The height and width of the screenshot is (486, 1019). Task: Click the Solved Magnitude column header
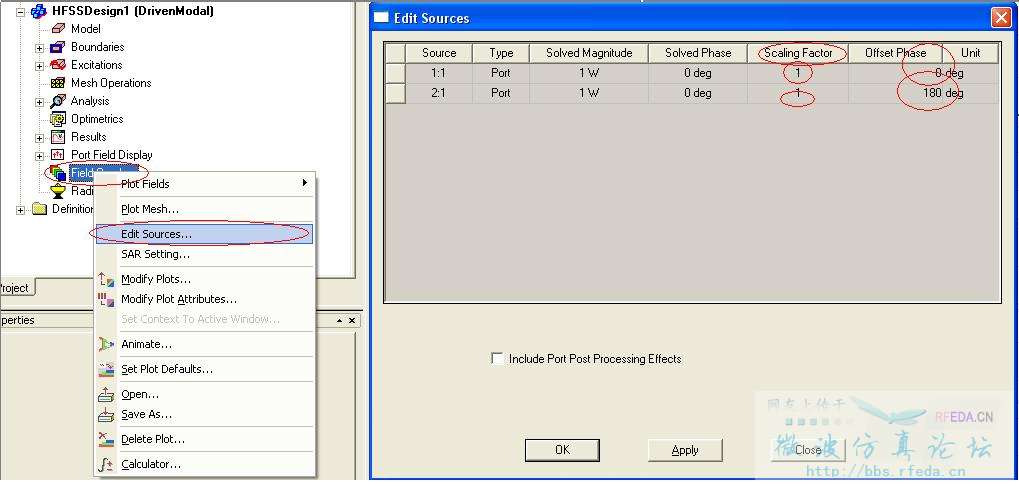click(589, 53)
